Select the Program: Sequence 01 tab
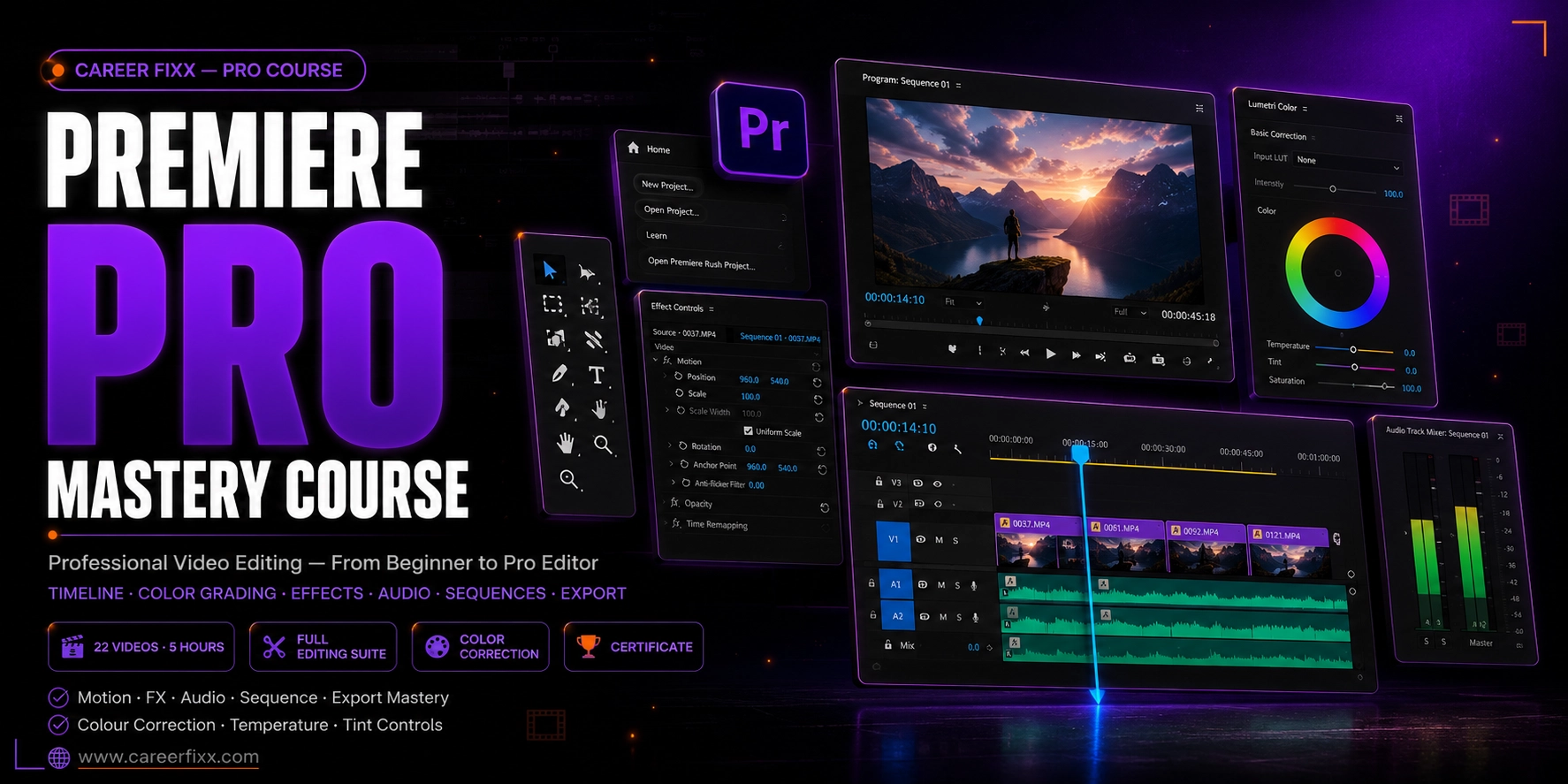1568x784 pixels. coord(906,81)
